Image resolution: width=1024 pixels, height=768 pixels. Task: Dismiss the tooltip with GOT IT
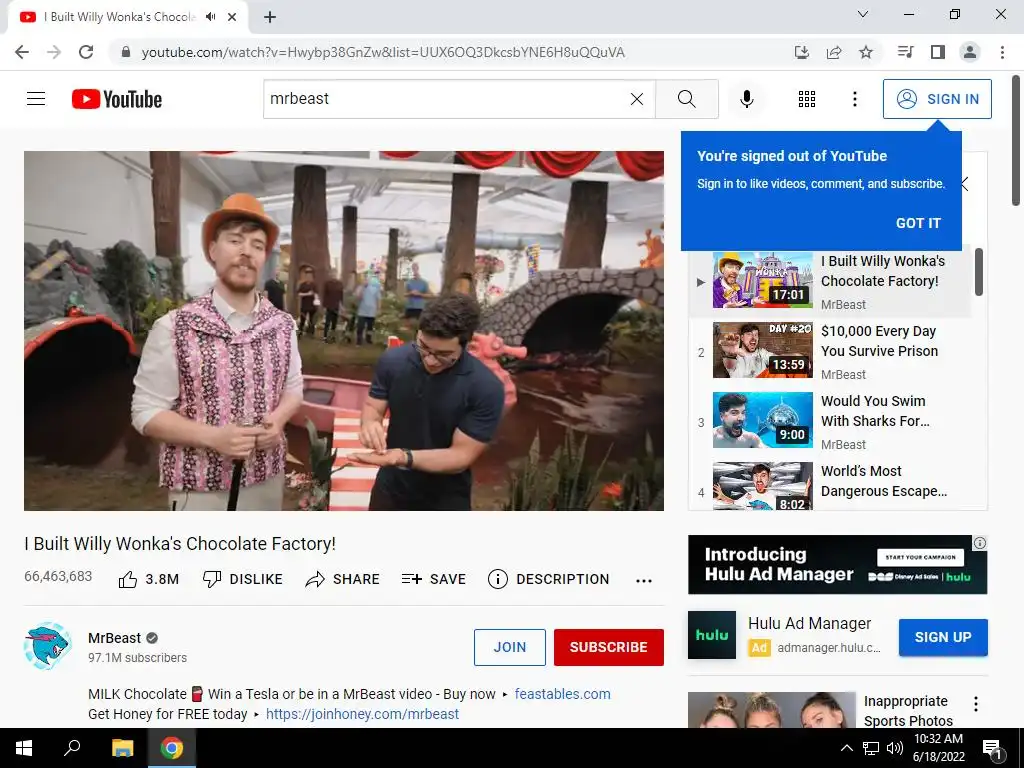pos(918,223)
